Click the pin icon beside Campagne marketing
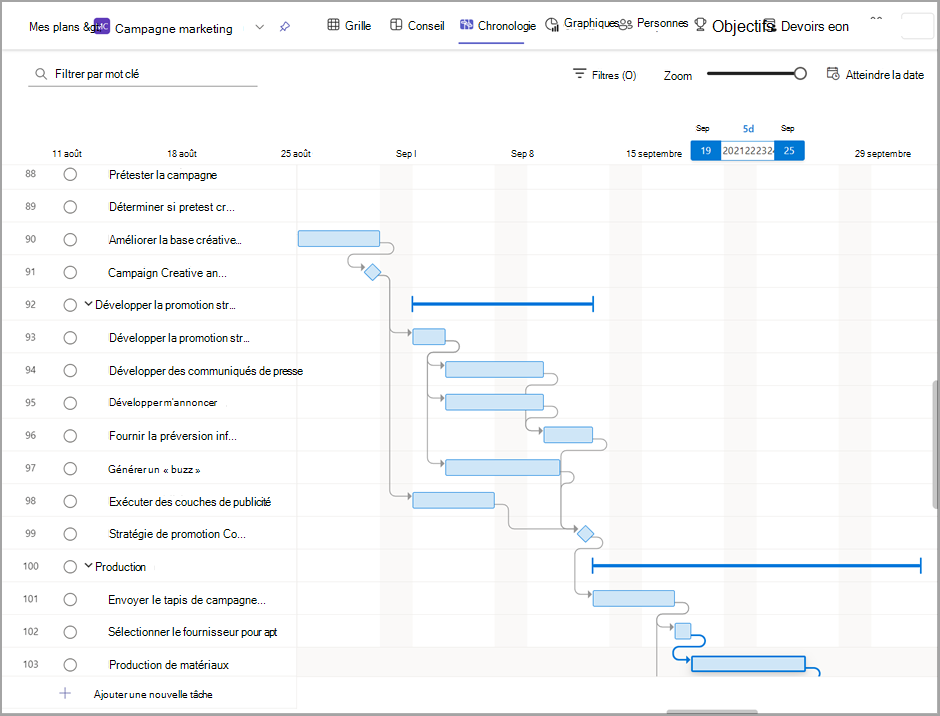The width and height of the screenshot is (940, 716). pyautogui.click(x=285, y=26)
